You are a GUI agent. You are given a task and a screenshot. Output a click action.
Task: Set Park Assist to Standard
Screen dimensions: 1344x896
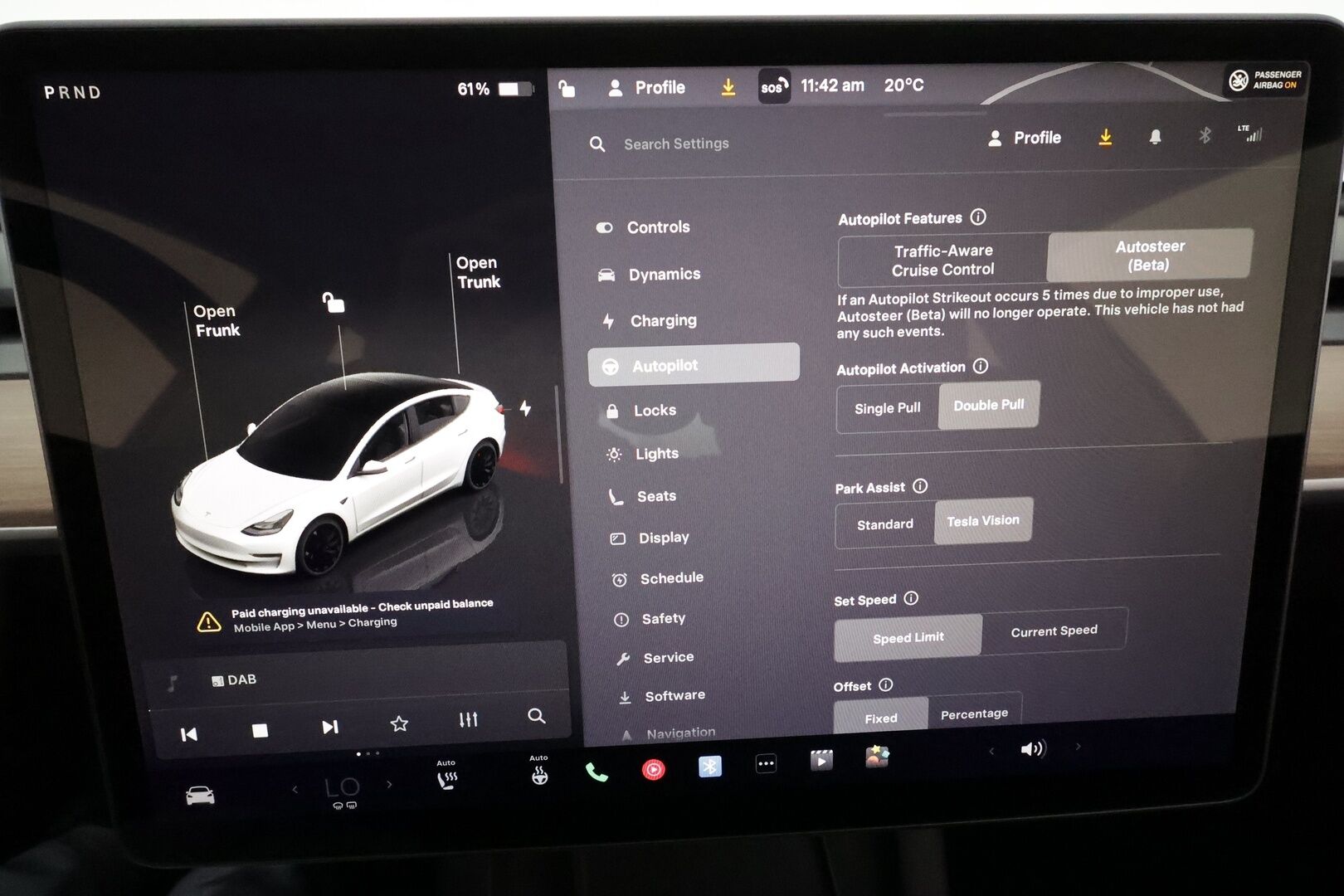pyautogui.click(x=884, y=524)
